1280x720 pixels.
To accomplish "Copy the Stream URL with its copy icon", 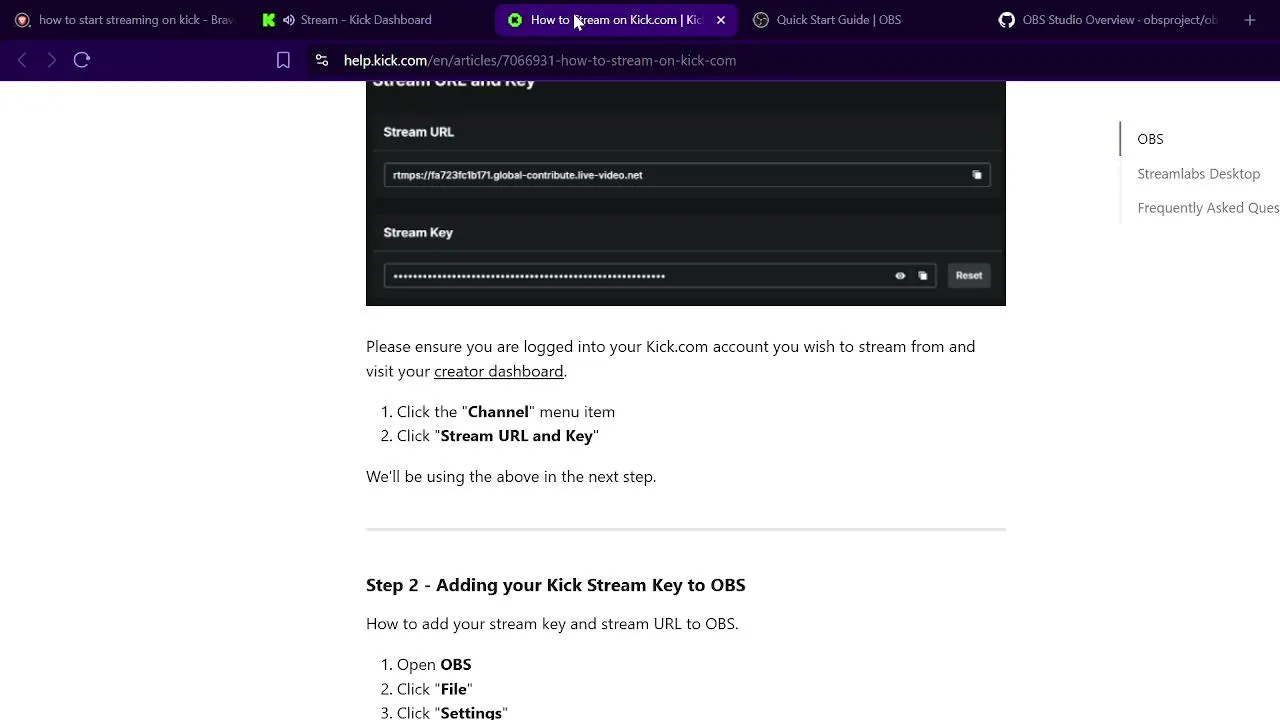I will click(x=977, y=175).
